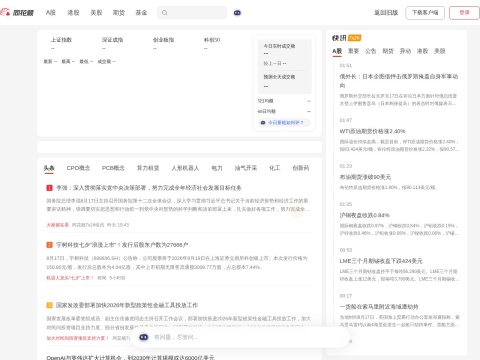Image resolution: width=480 pixels, height=360 pixels.
Task: Click the small robot icon beside 今日量能如何评
Action: pos(263,123)
